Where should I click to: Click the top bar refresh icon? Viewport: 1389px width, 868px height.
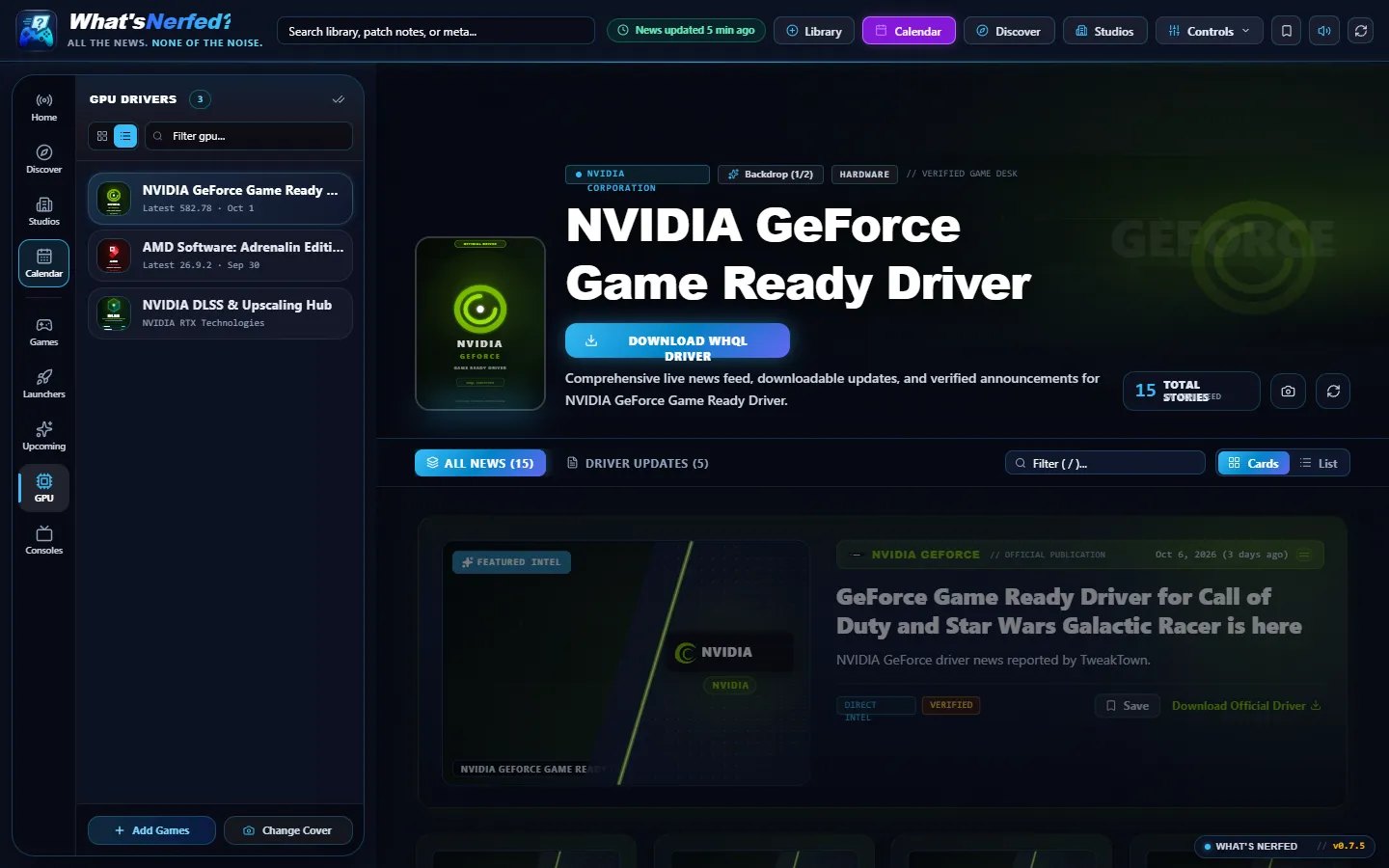pos(1361,31)
